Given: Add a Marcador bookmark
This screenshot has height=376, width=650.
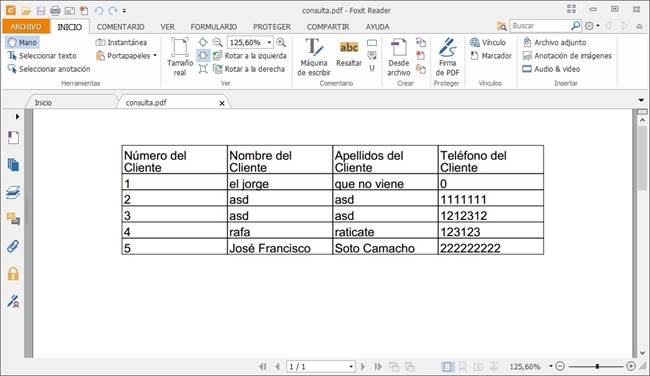Looking at the screenshot, I should coord(491,56).
